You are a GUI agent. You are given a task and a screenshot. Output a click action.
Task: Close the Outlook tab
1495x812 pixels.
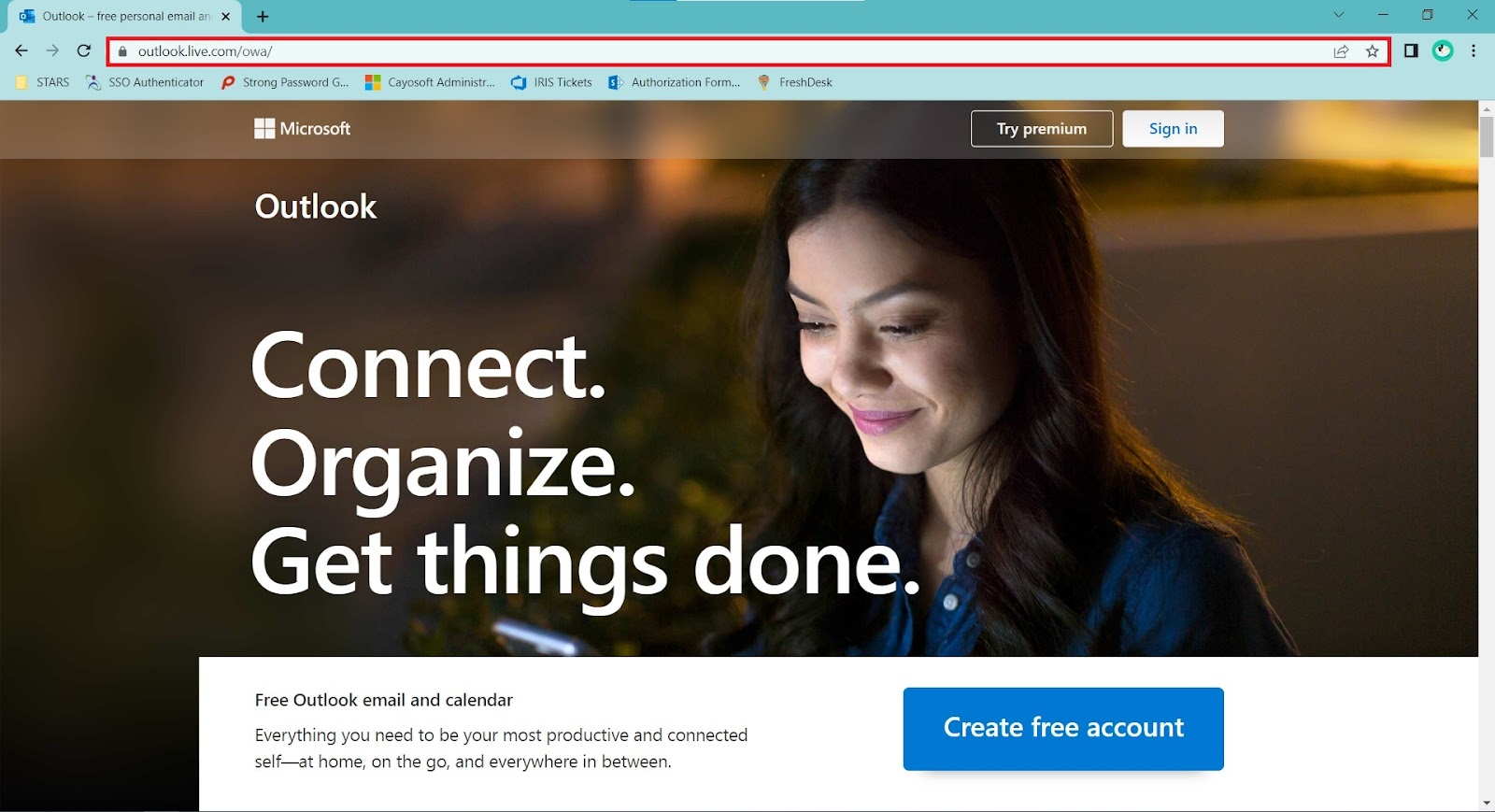pyautogui.click(x=225, y=16)
